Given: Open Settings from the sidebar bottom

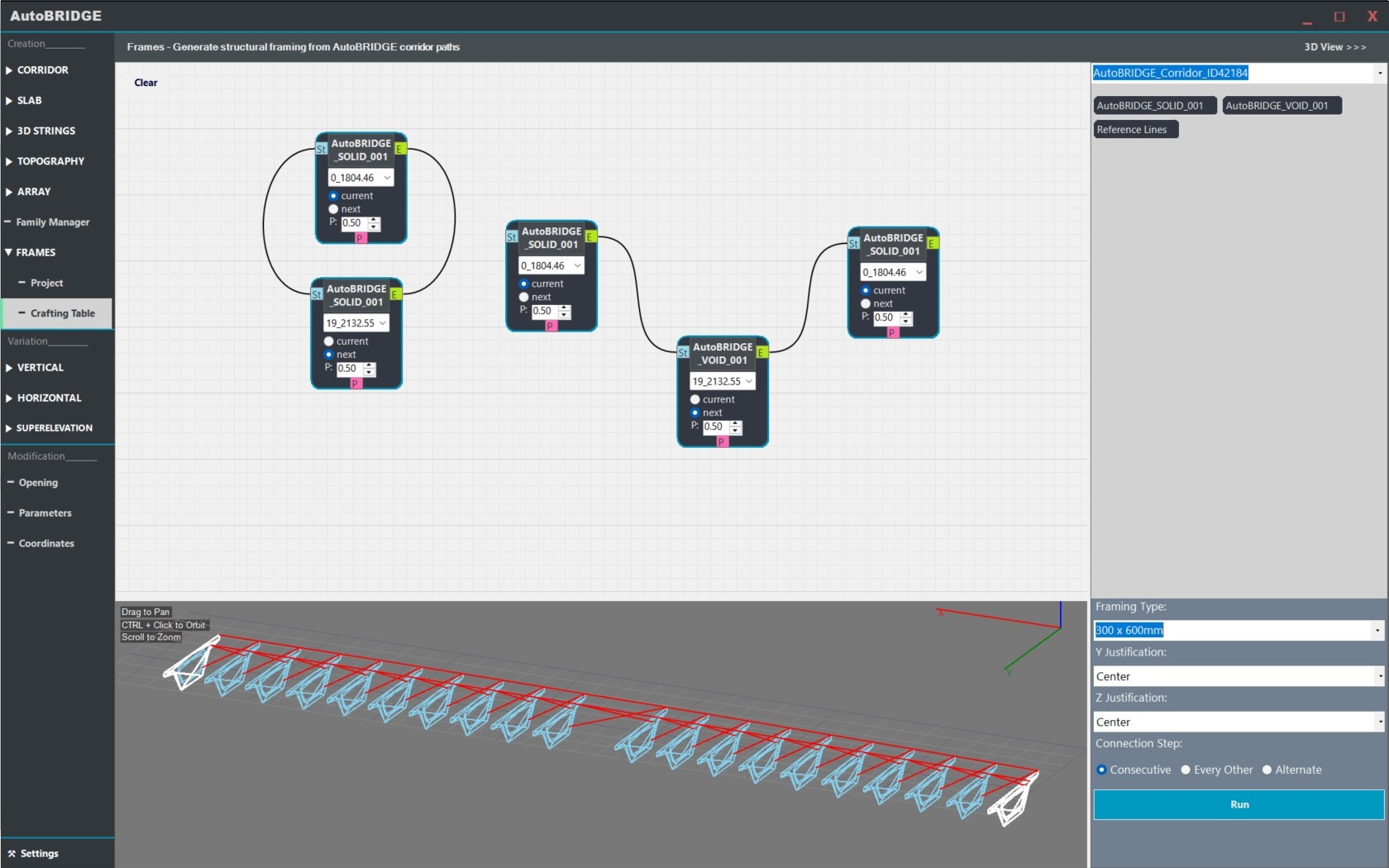Looking at the screenshot, I should (39, 853).
